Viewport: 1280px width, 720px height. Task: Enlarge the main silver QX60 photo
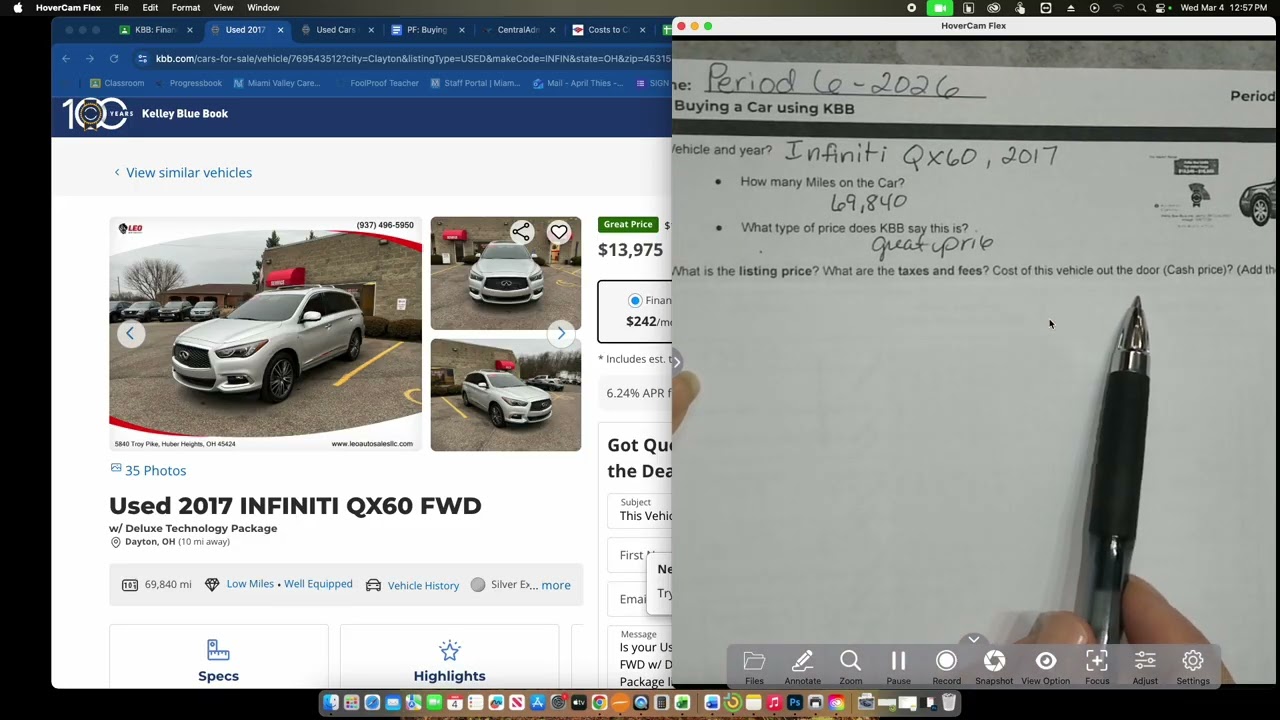click(x=265, y=334)
